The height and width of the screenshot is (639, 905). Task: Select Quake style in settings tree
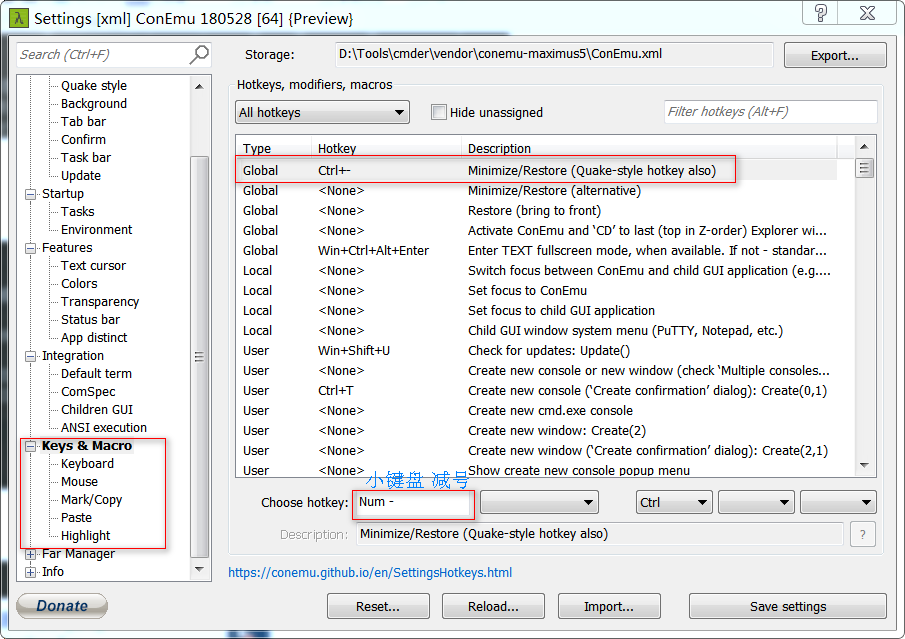point(94,85)
